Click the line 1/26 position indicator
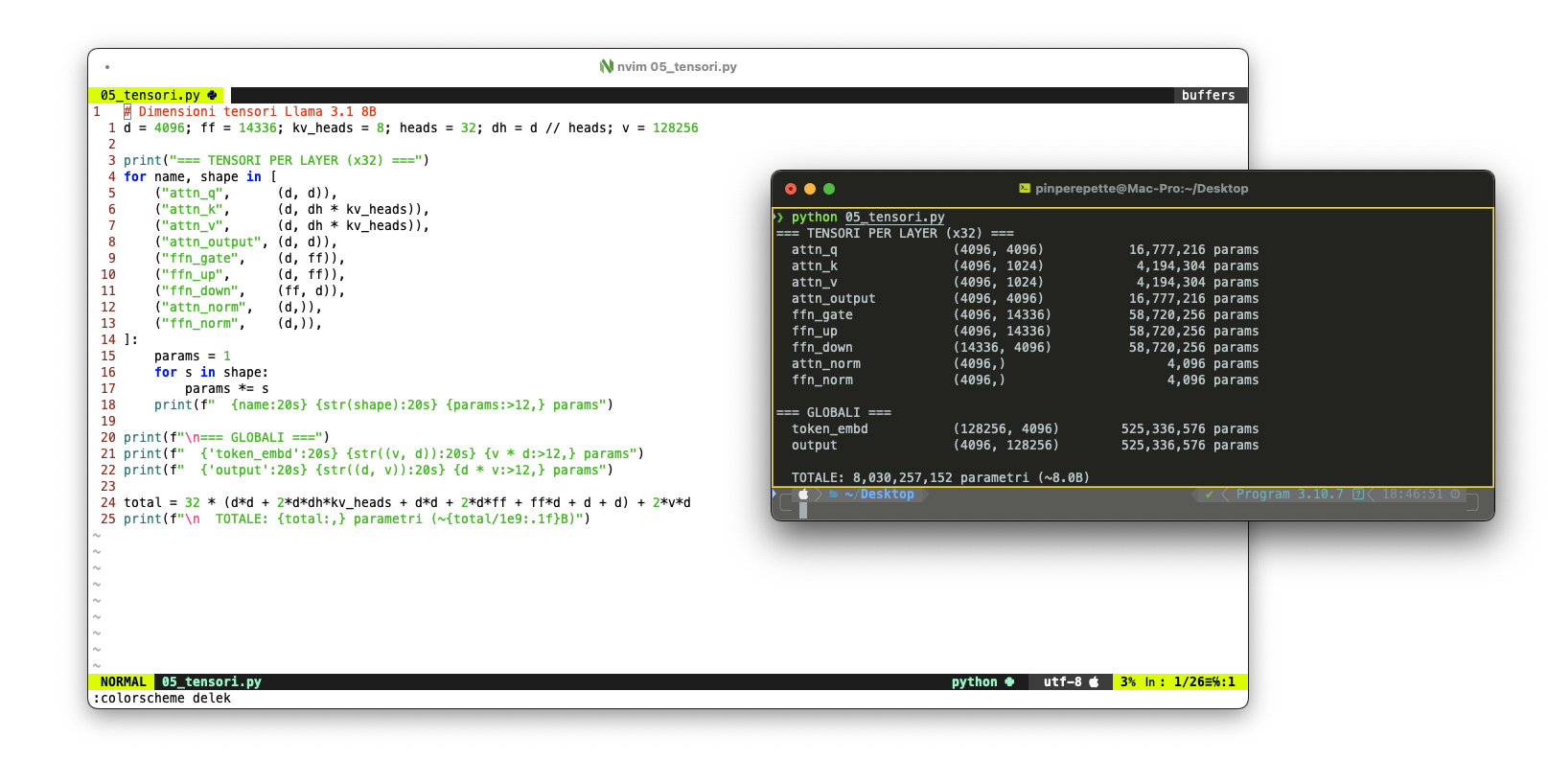This screenshot has height=784, width=1548. [x=1189, y=681]
